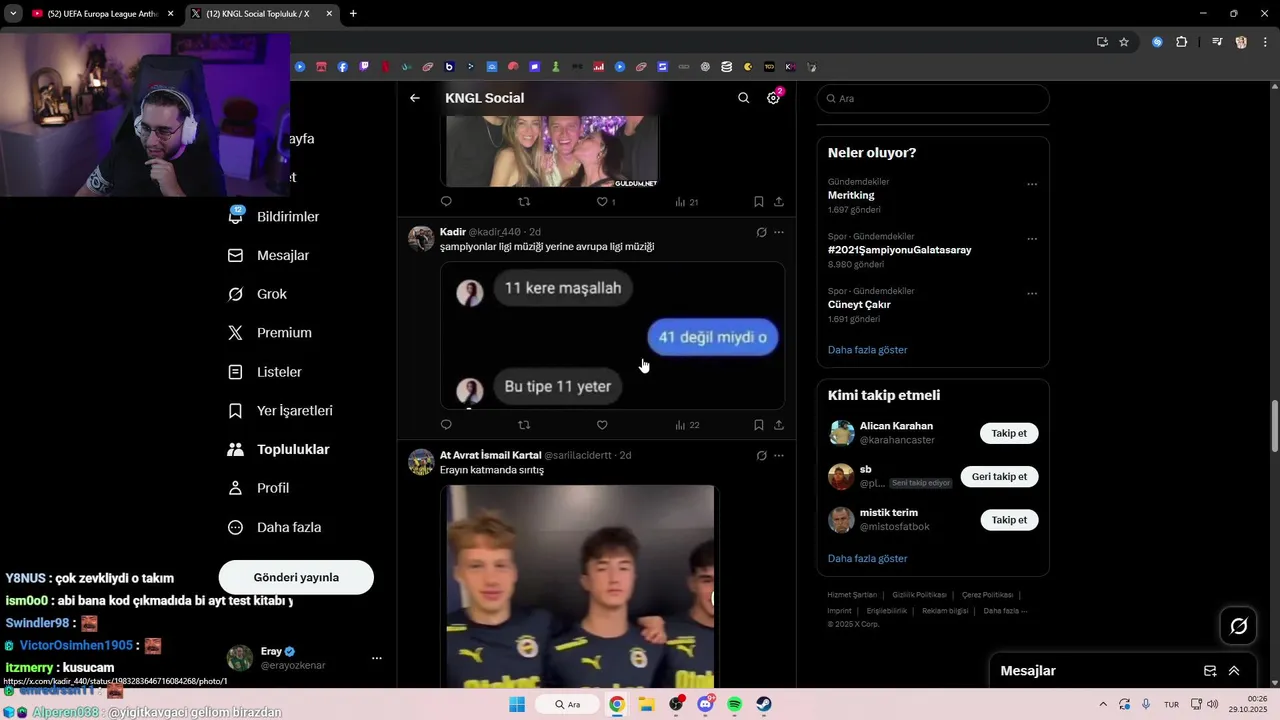Open the Chrome extensions puzzle icon
This screenshot has width=1280, height=720.
pos(1181,42)
